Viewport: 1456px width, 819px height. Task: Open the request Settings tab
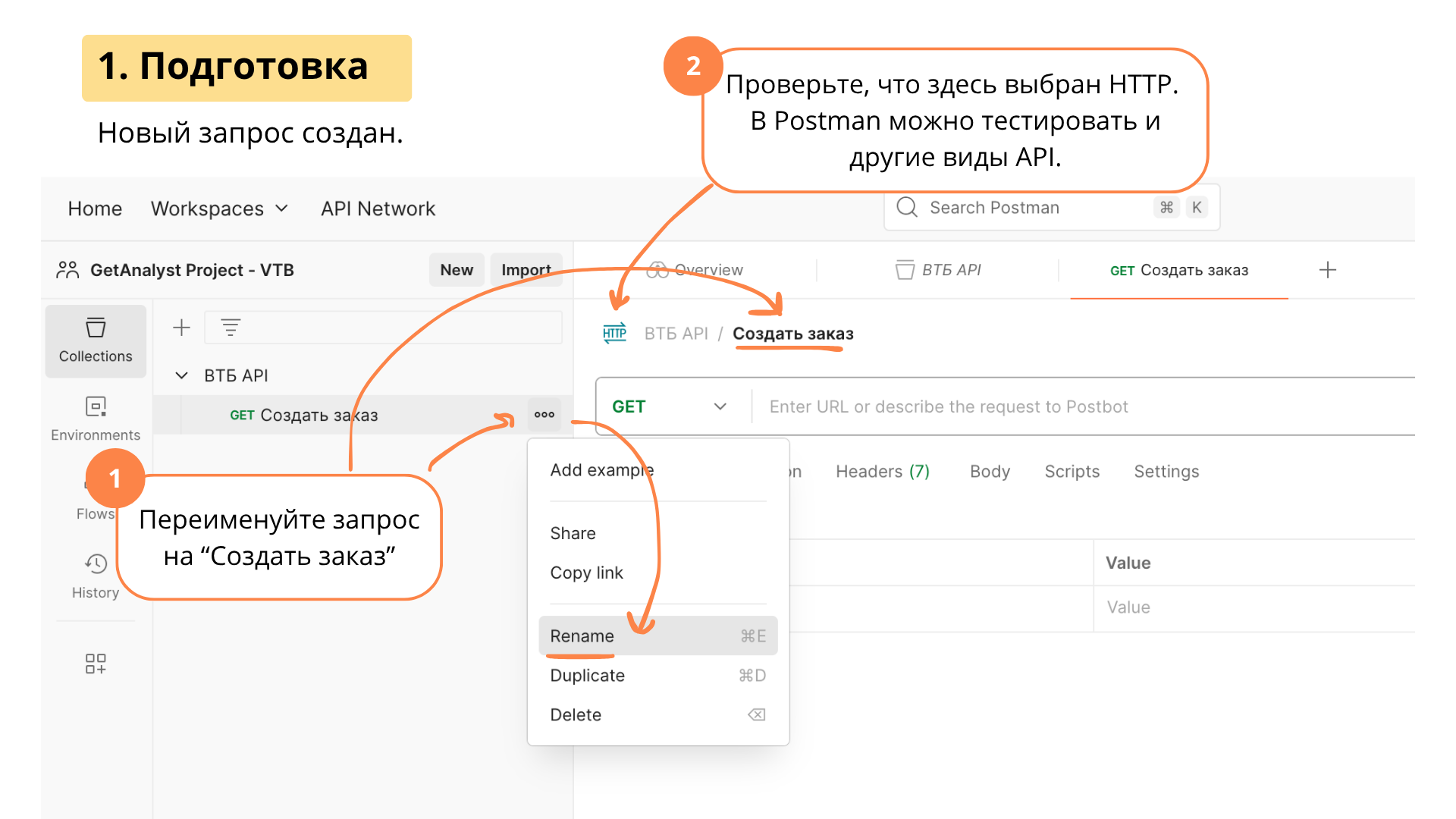(1166, 472)
